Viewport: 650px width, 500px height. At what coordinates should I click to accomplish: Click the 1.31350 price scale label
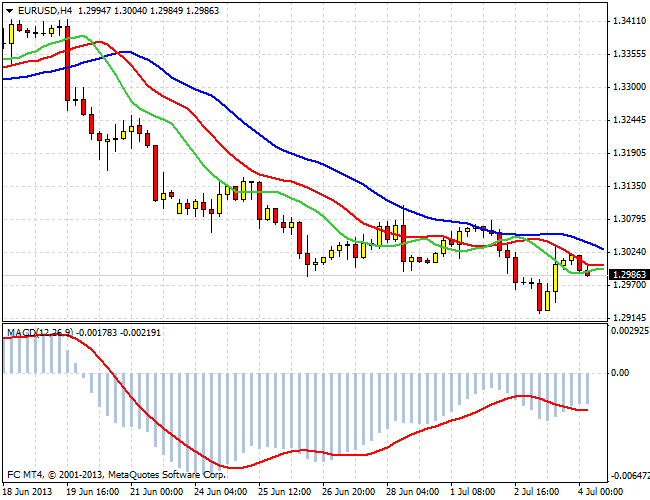[x=629, y=186]
